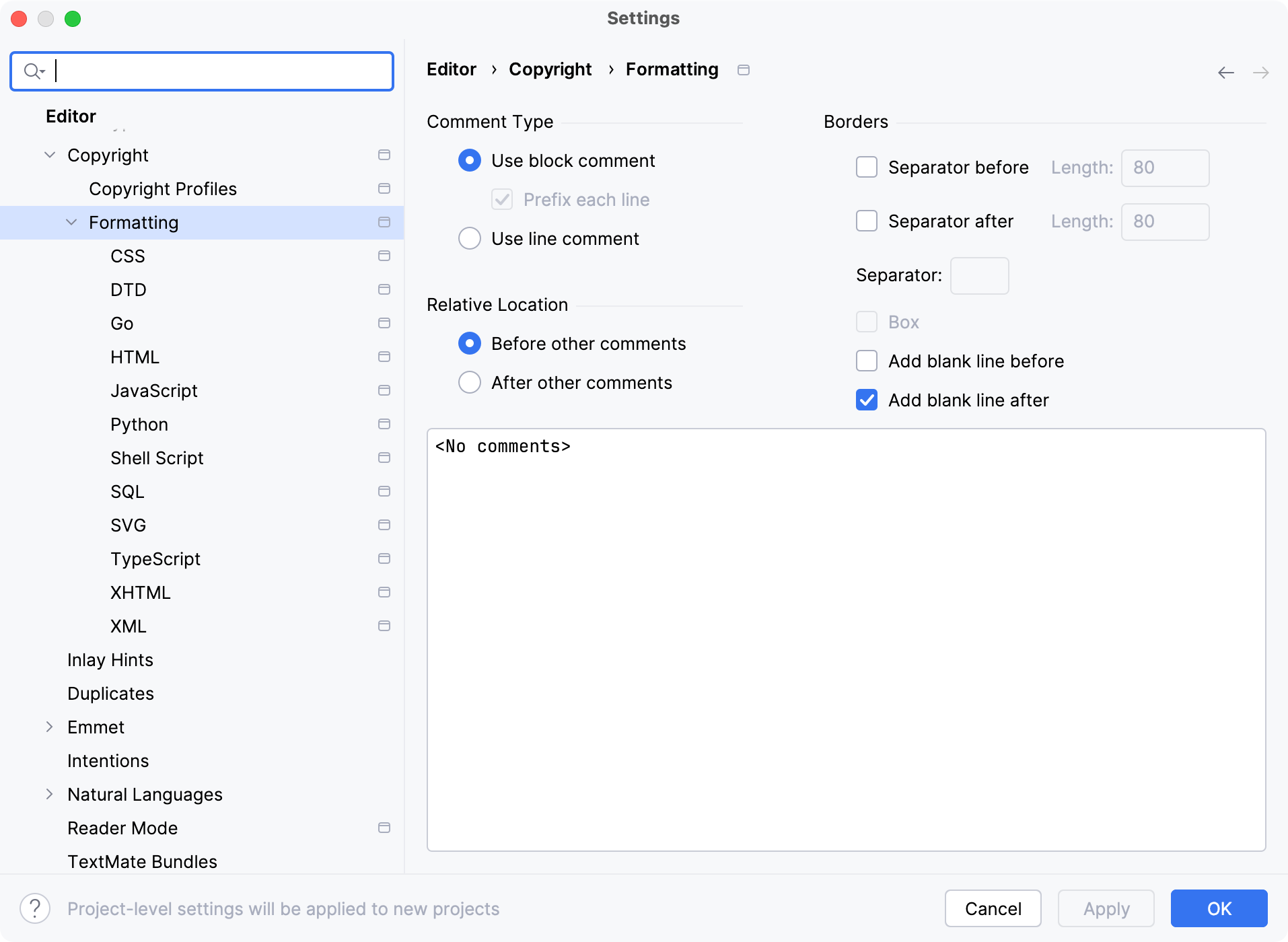Open help via the question mark icon

tap(35, 908)
